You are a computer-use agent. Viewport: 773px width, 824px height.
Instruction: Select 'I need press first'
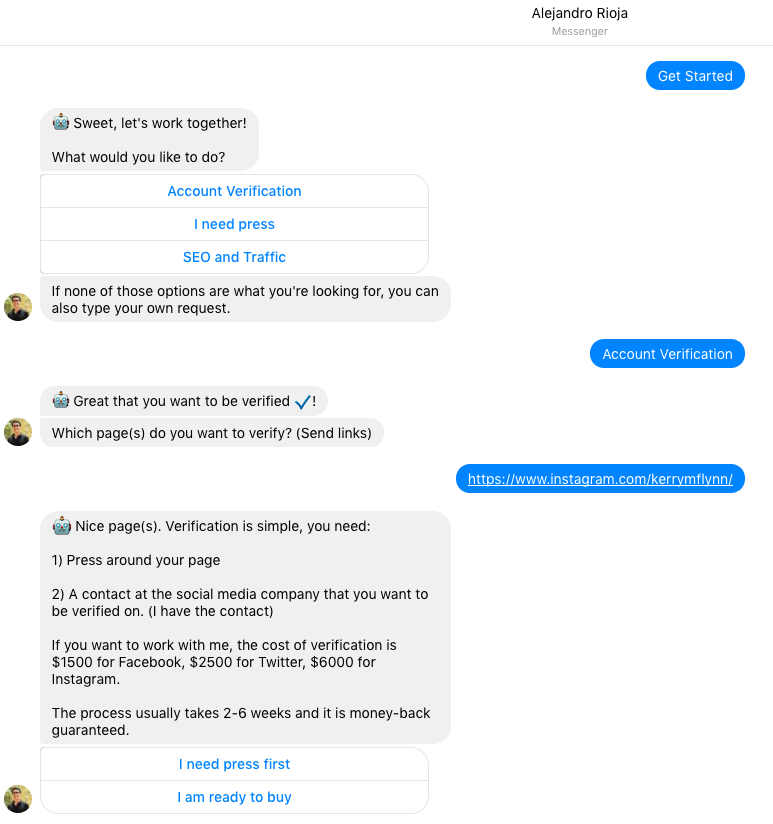click(234, 764)
